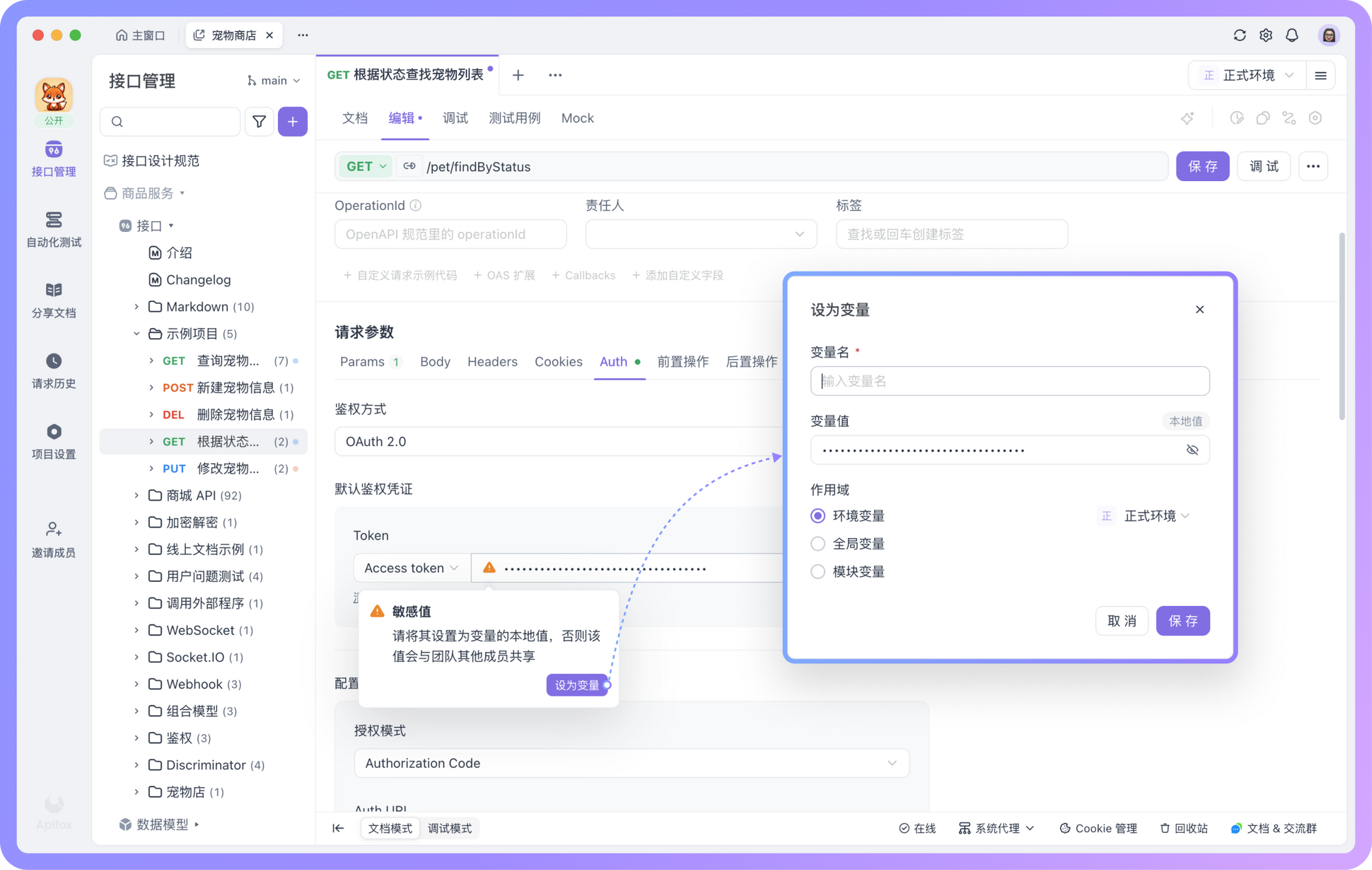Open Cookie 管理 in the status bar
The height and width of the screenshot is (870, 1372).
coord(1098,828)
